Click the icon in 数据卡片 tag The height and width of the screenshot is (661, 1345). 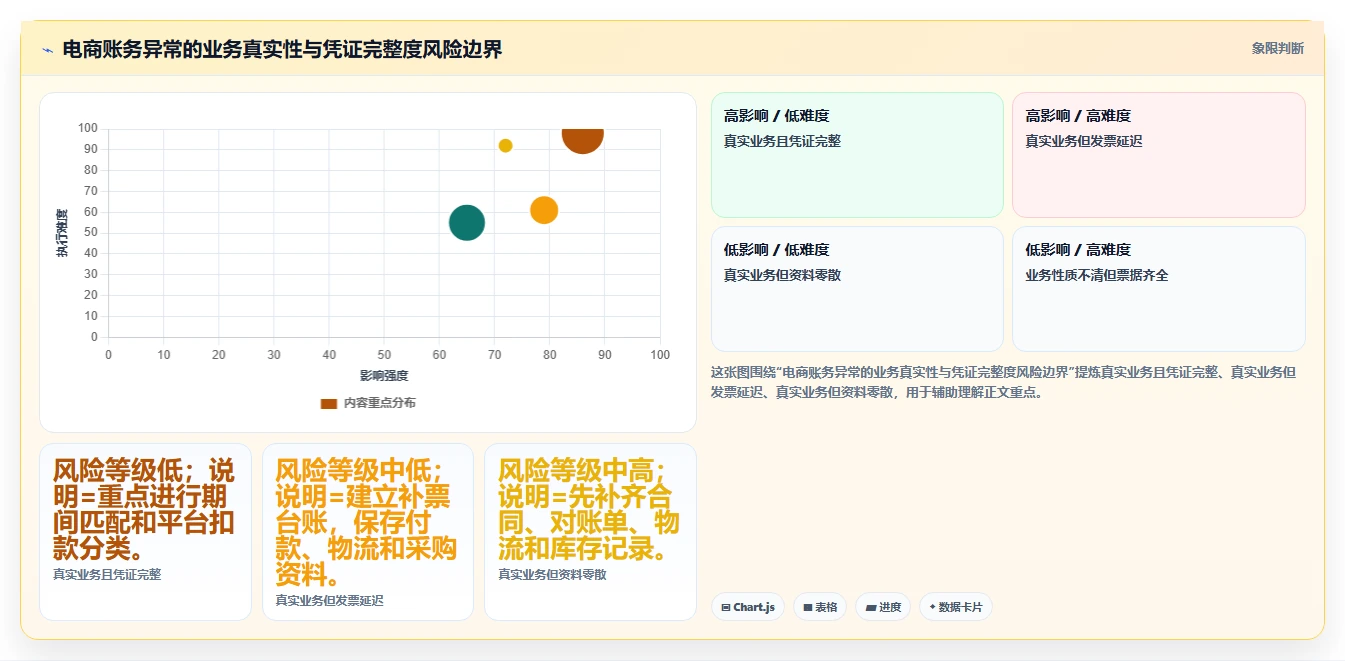click(933, 607)
